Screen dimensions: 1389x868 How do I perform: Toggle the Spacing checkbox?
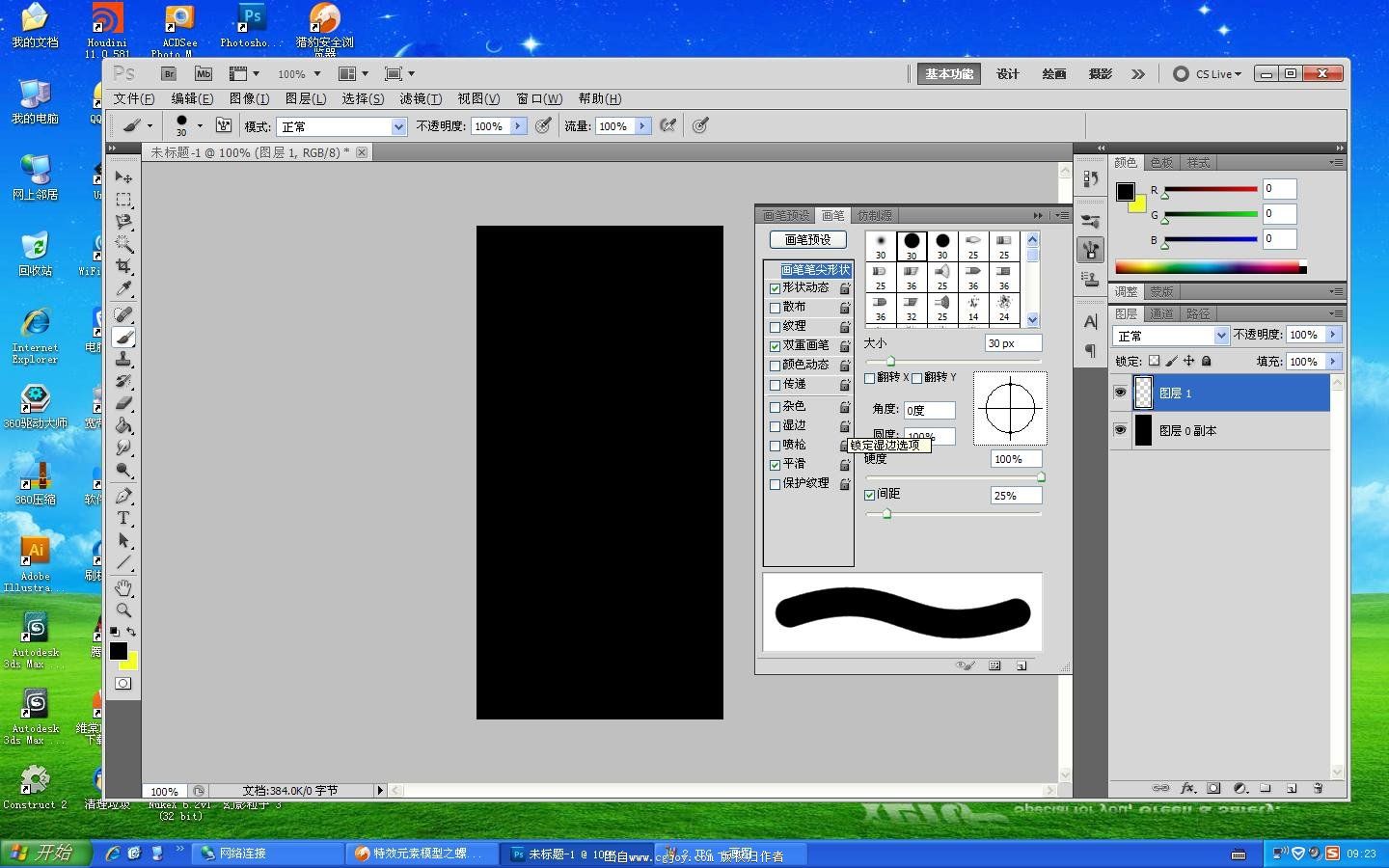(869, 495)
